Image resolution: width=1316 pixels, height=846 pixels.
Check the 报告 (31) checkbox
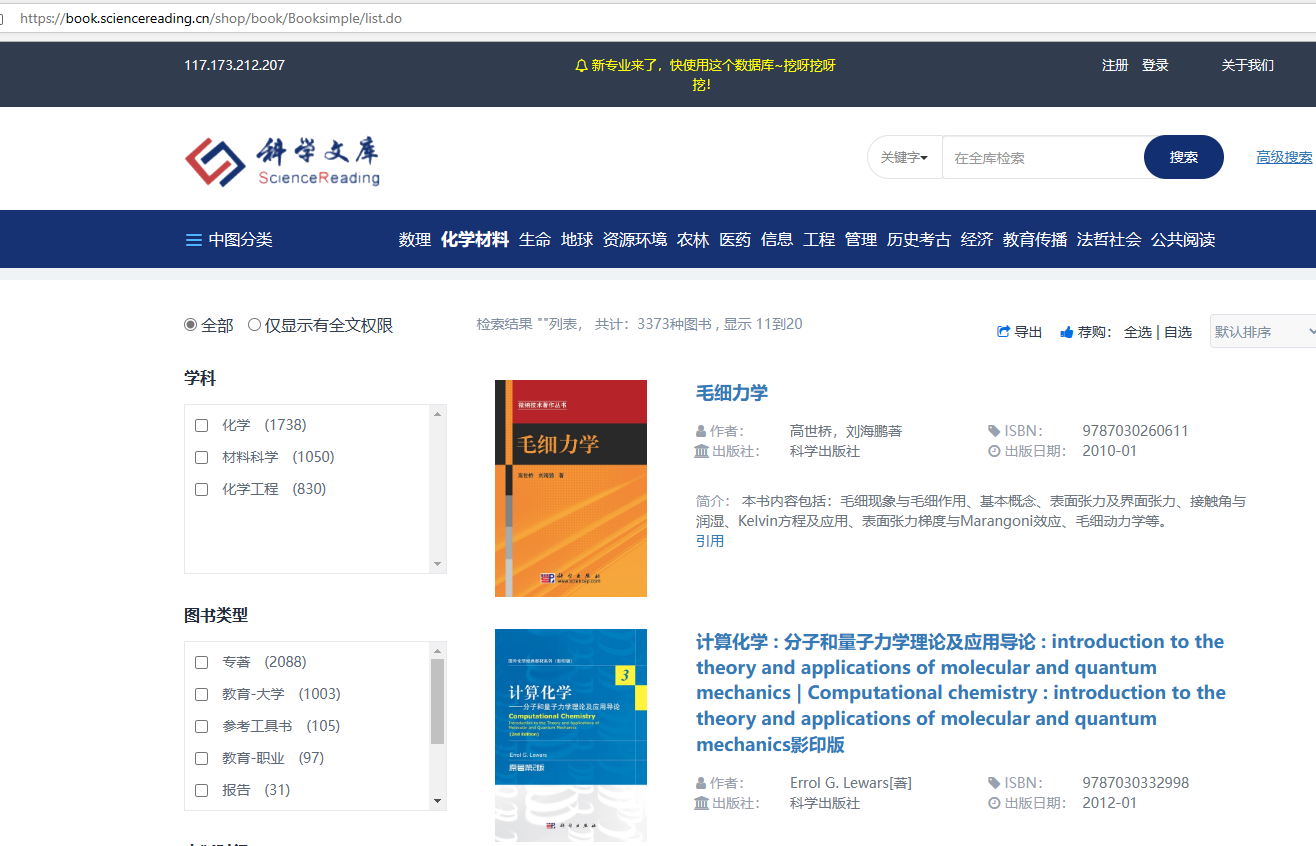coord(201,791)
